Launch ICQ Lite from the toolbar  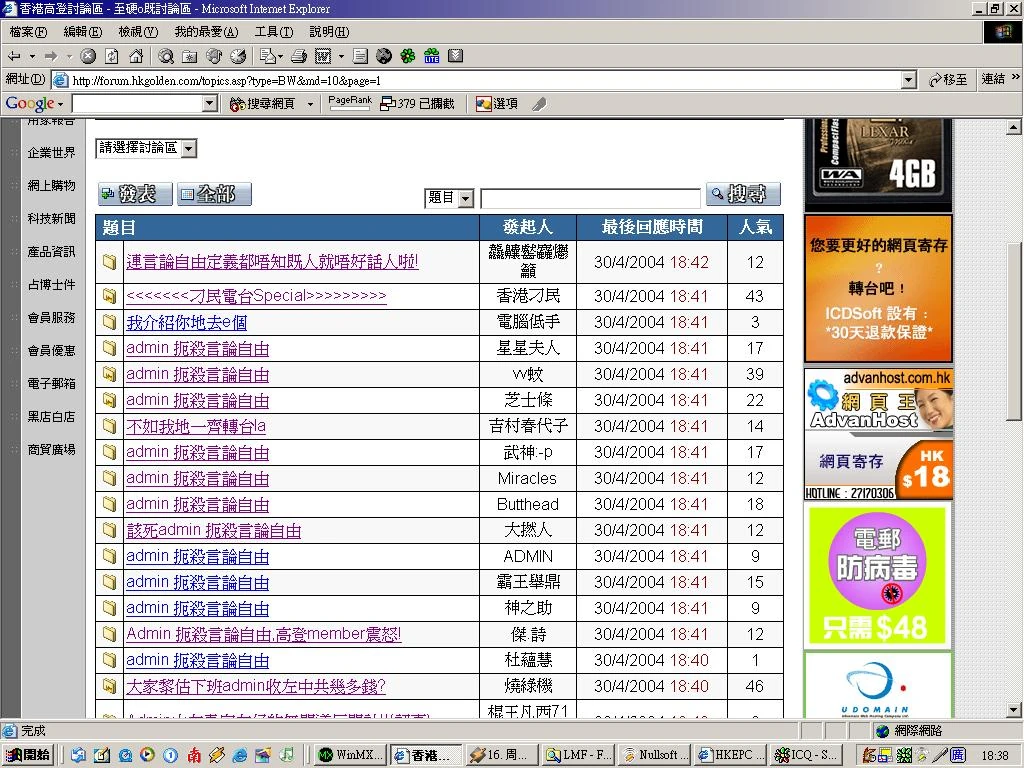[x=432, y=56]
